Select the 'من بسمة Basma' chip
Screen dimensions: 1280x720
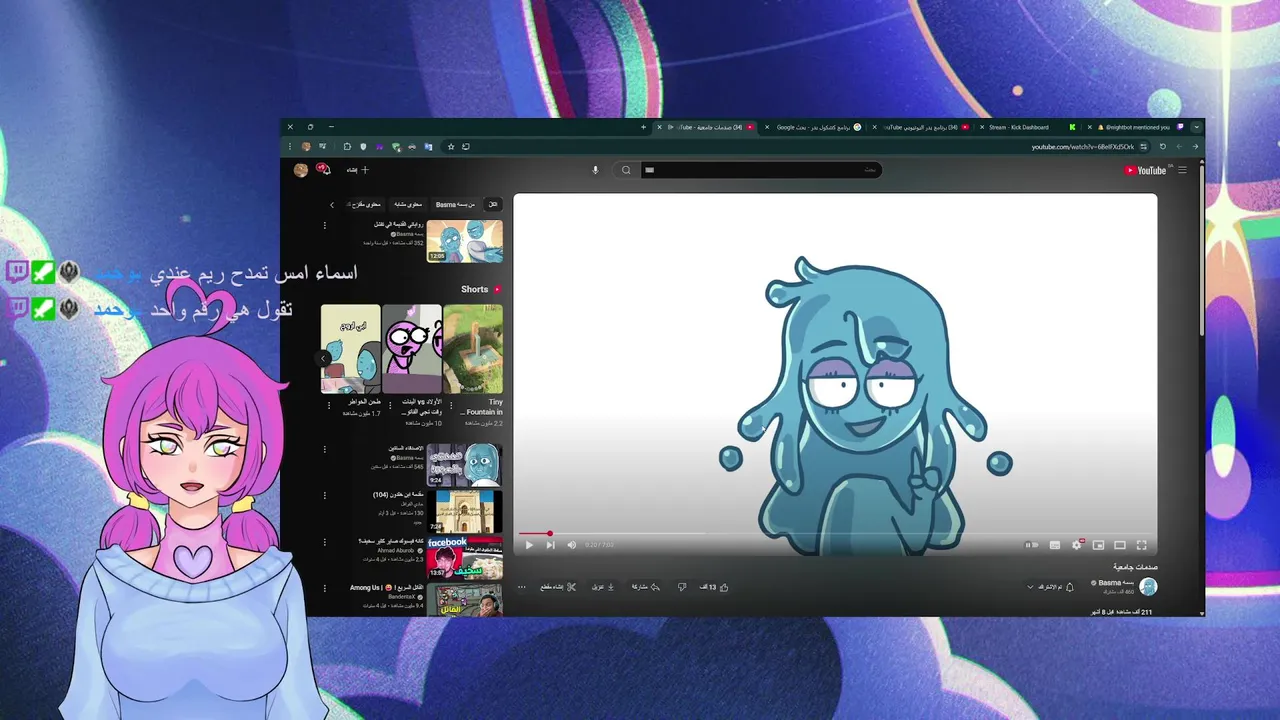(455, 204)
